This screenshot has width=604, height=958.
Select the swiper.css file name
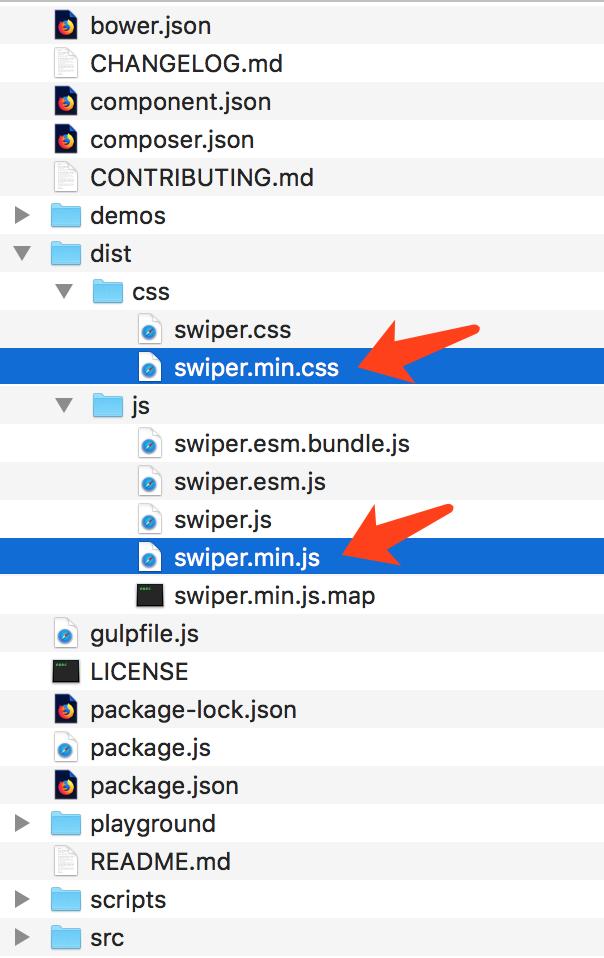[233, 331]
